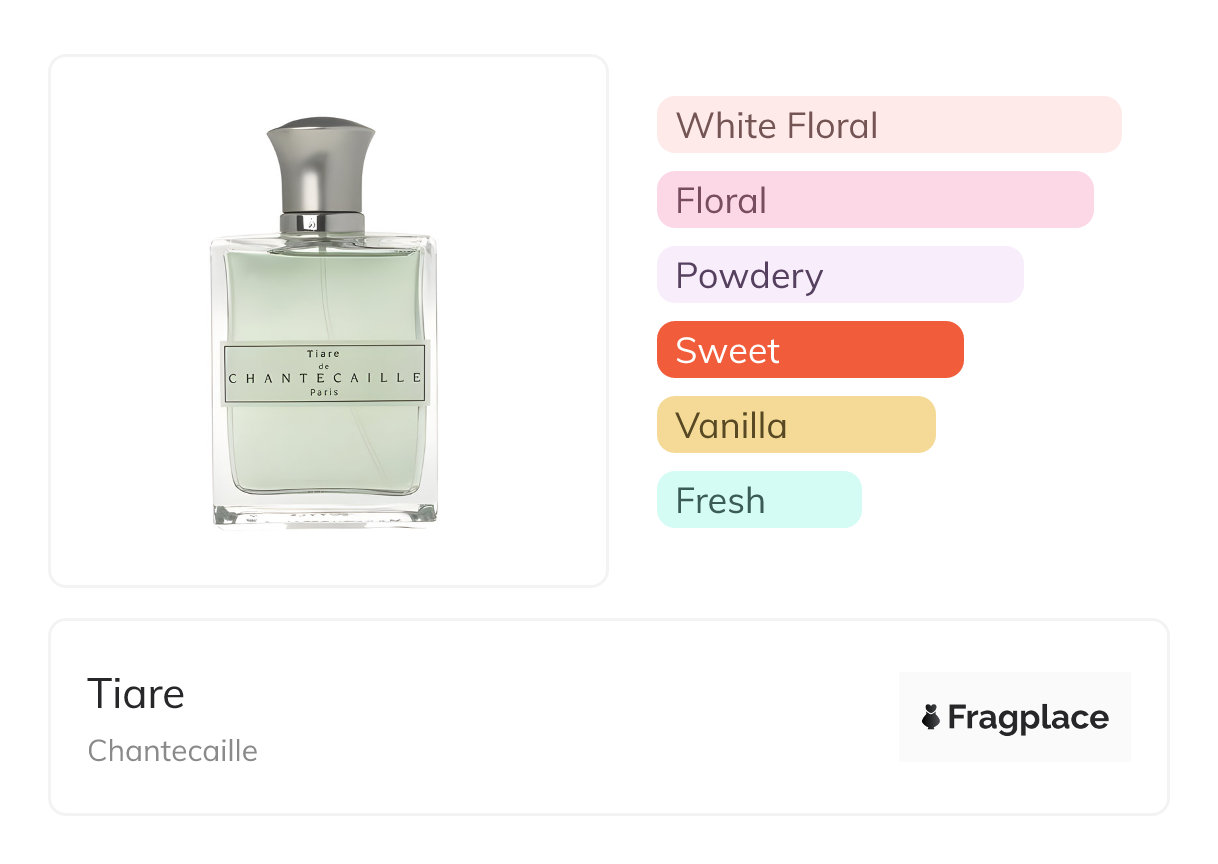Viewport: 1218px width, 864px height.
Task: Click the silver cap of the perfume bottle
Action: (x=321, y=160)
